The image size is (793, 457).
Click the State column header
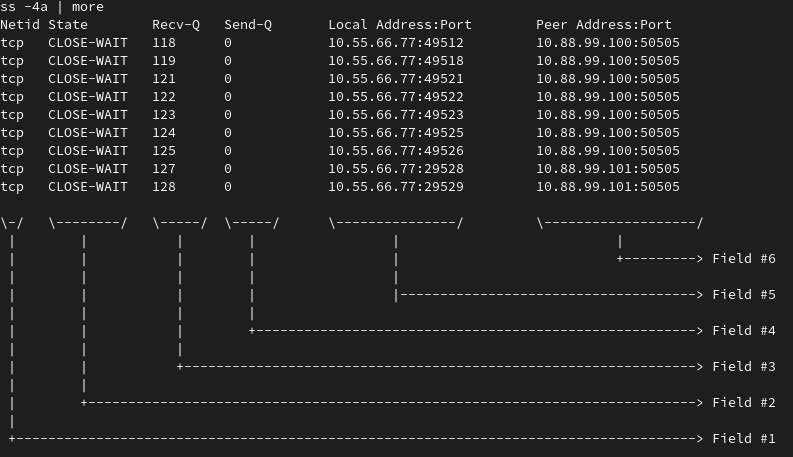click(68, 24)
